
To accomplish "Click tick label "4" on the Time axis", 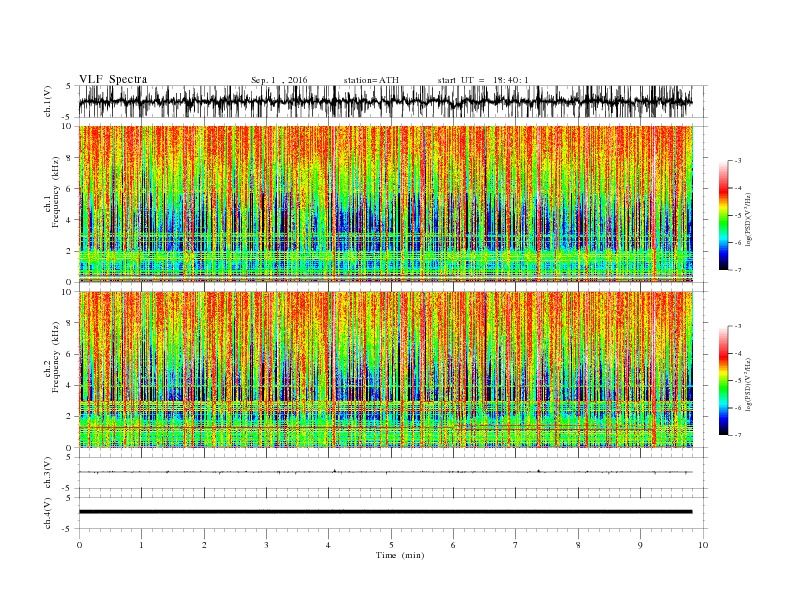I will [x=329, y=545].
